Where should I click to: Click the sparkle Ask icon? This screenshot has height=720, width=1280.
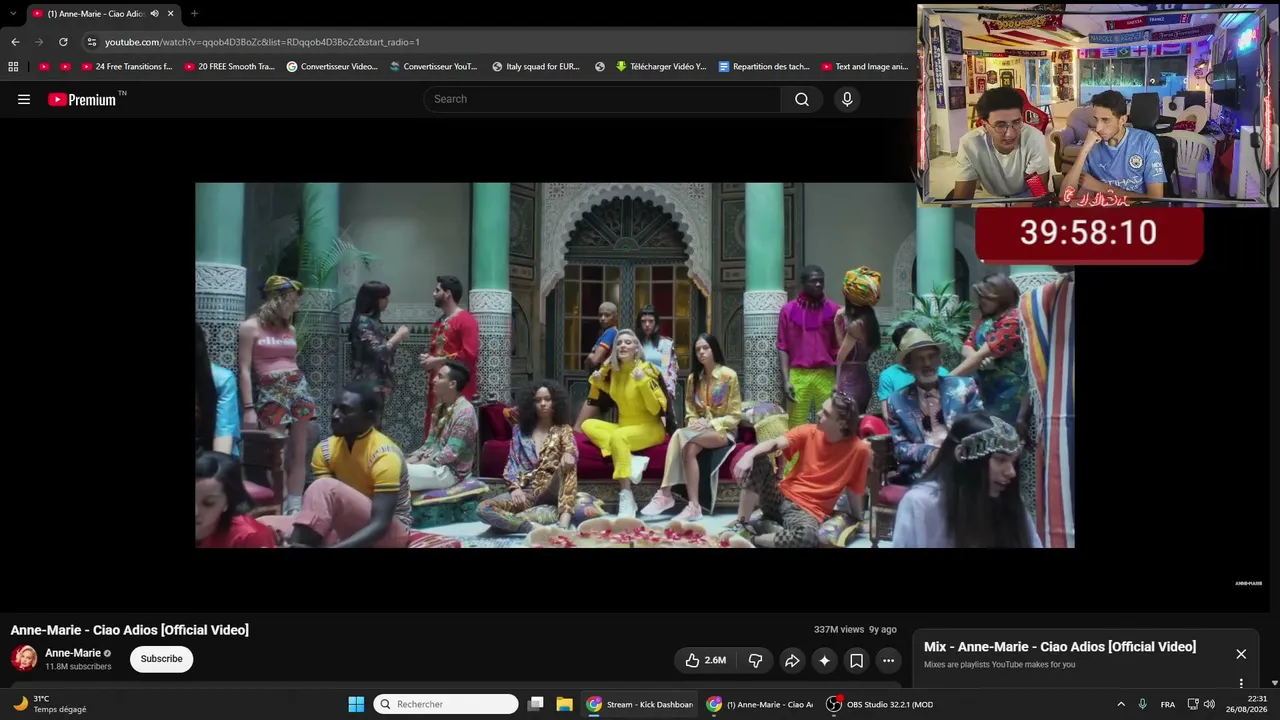(x=824, y=660)
